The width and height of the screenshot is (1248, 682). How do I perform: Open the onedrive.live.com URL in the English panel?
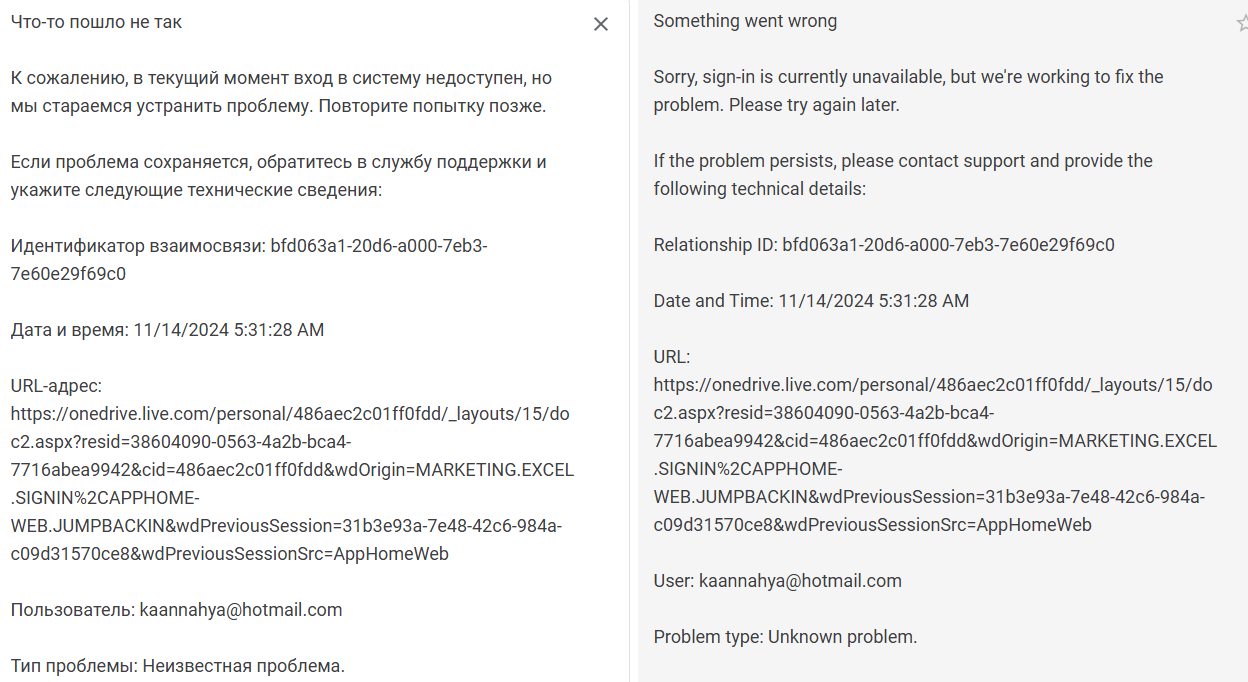tap(935, 455)
